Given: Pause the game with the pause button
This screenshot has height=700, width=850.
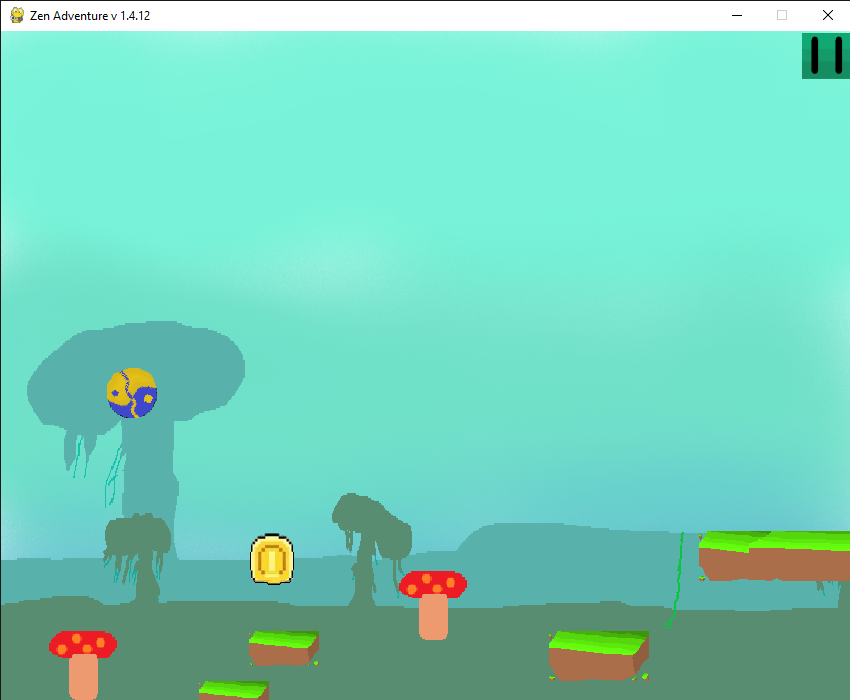Looking at the screenshot, I should click(x=826, y=55).
